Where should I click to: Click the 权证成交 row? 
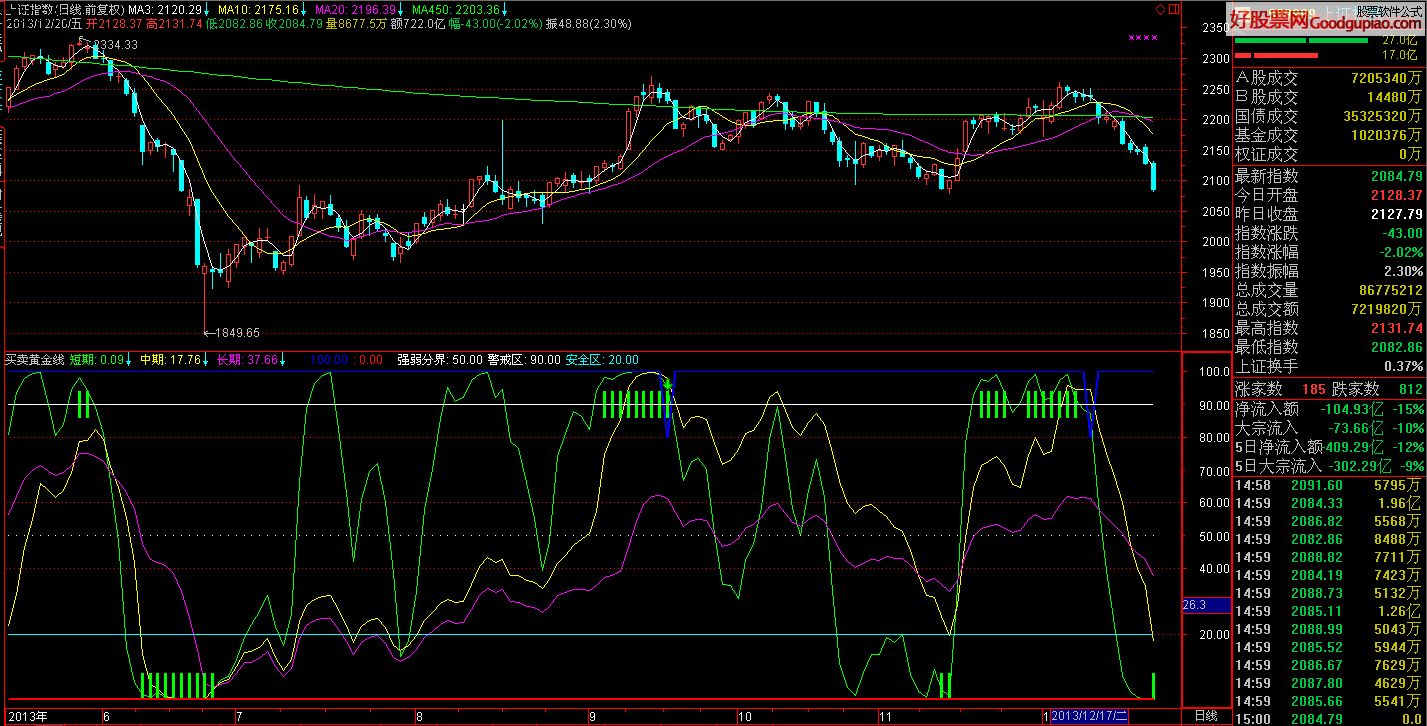(1329, 154)
